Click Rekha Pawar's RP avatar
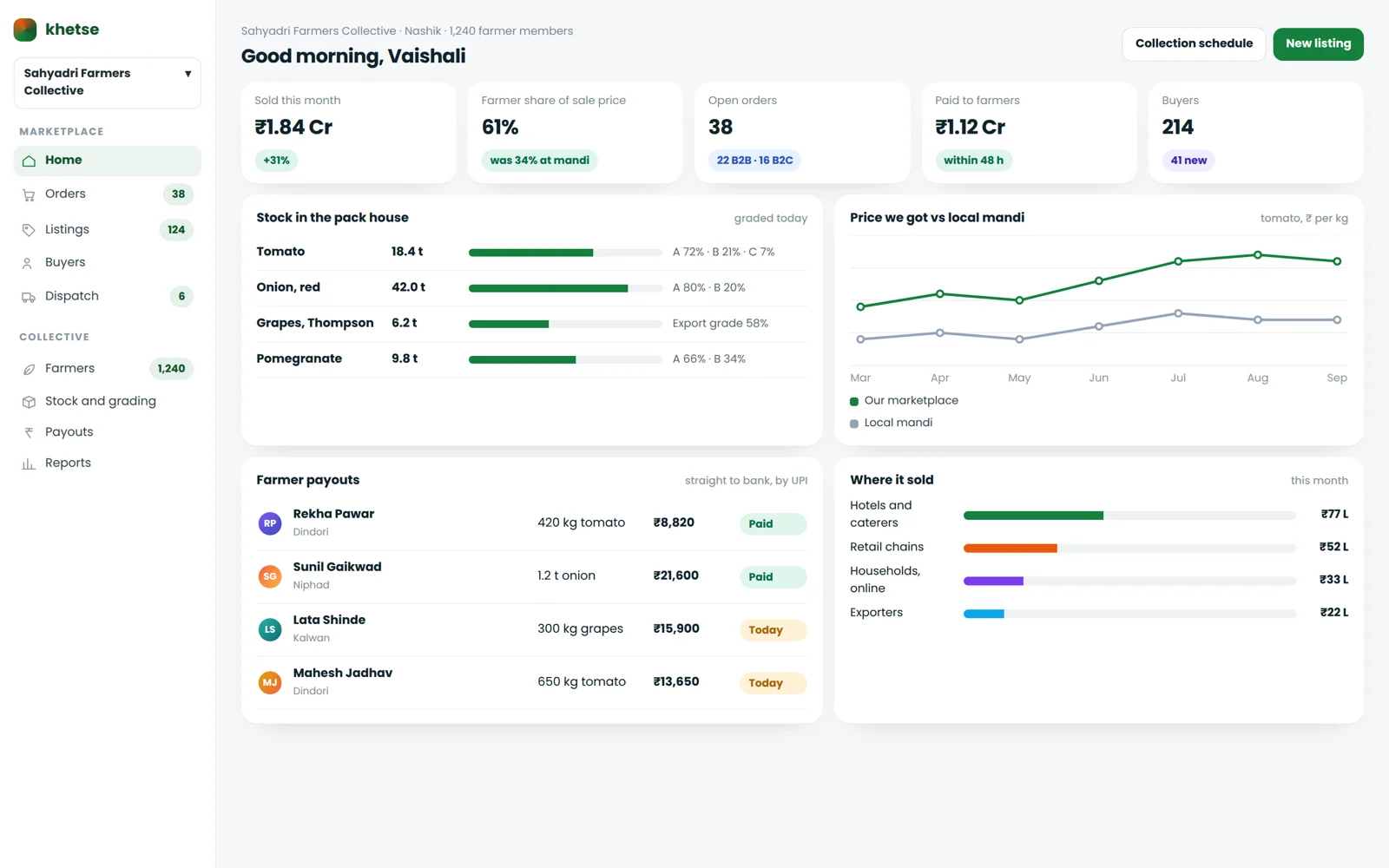Viewport: 1389px width, 868px height. (x=270, y=523)
